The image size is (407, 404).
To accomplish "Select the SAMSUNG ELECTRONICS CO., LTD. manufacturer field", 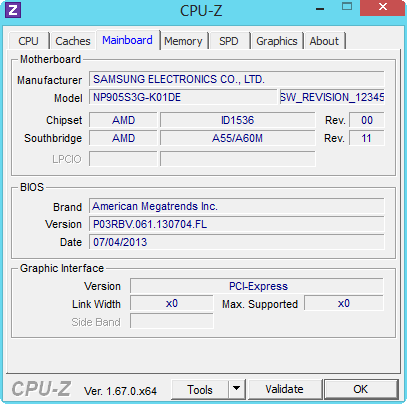I will pyautogui.click(x=237, y=79).
